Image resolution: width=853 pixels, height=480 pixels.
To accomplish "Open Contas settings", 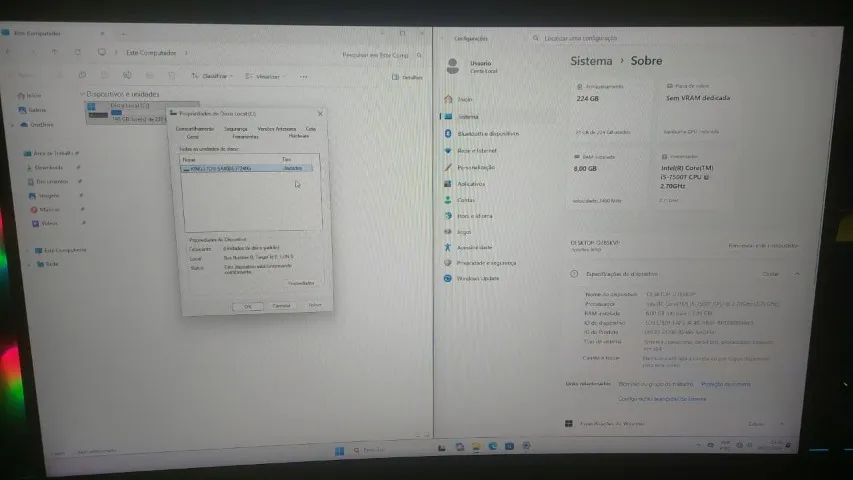I will click(x=460, y=200).
